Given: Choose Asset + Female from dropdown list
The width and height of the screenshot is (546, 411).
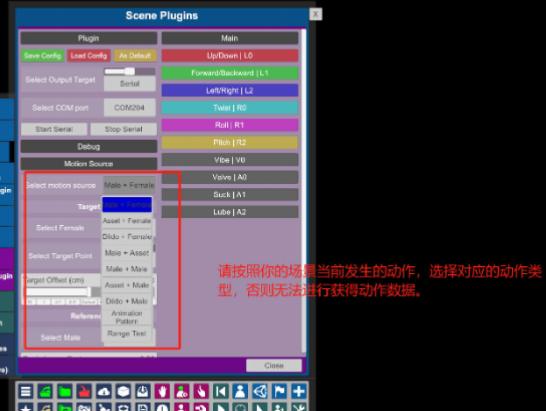Looking at the screenshot, I should pos(127,221).
